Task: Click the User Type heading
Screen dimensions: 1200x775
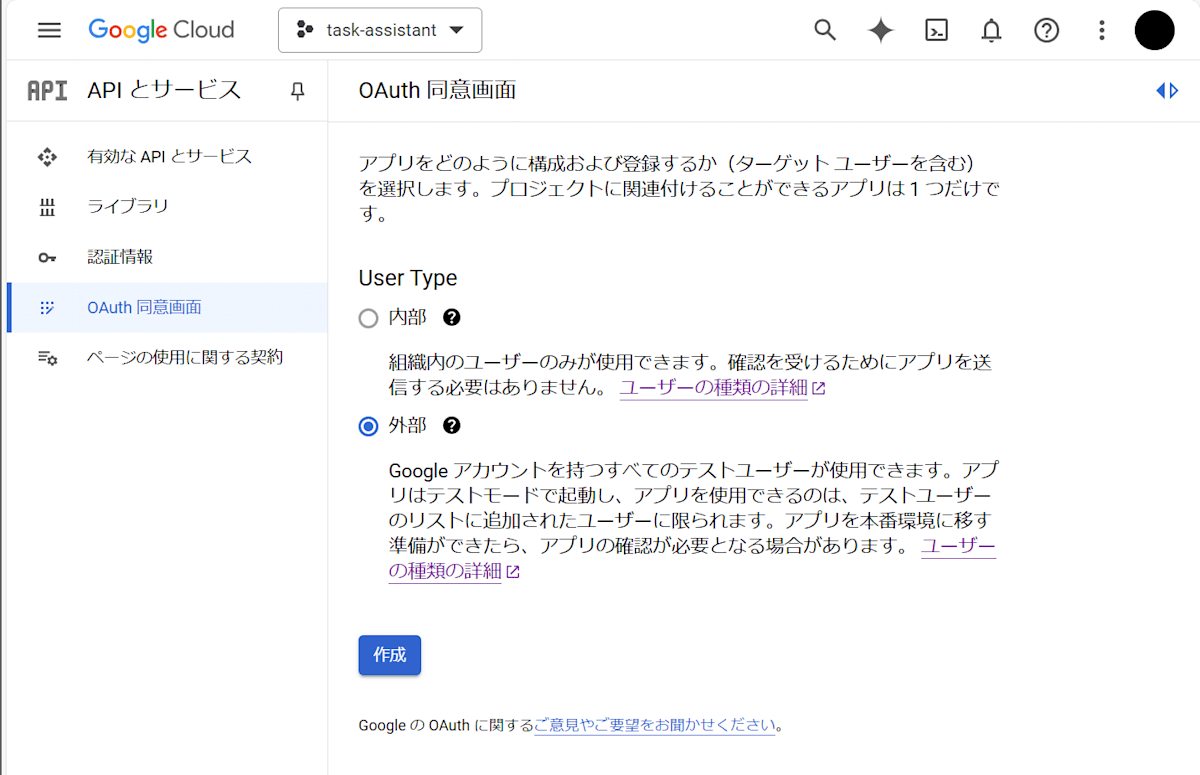Action: coord(408,278)
